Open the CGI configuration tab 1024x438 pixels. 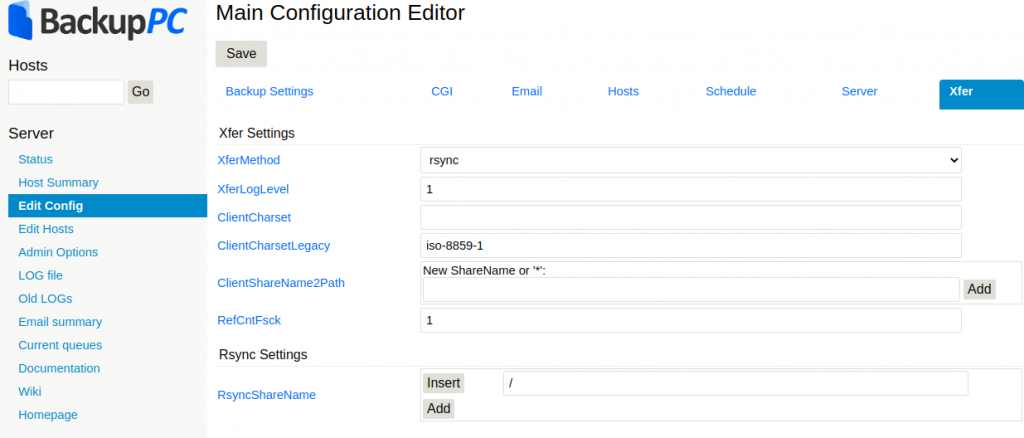pos(442,91)
